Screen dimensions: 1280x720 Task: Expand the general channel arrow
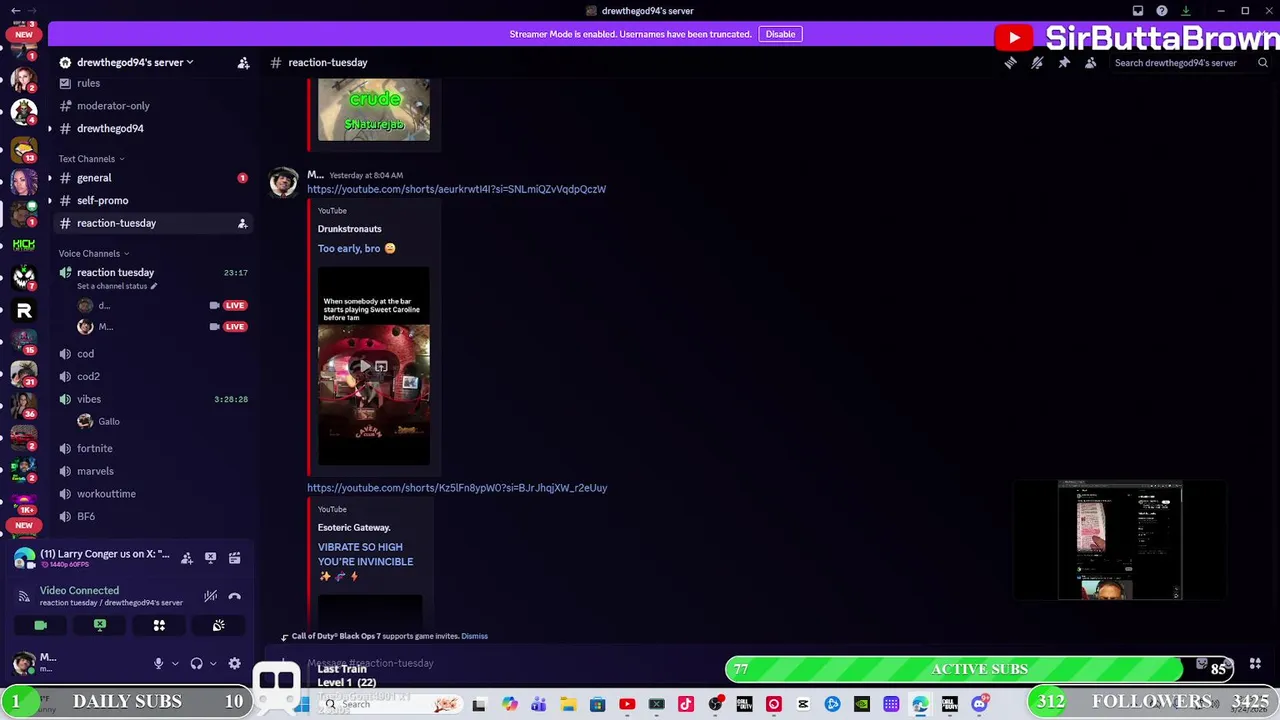click(x=50, y=178)
